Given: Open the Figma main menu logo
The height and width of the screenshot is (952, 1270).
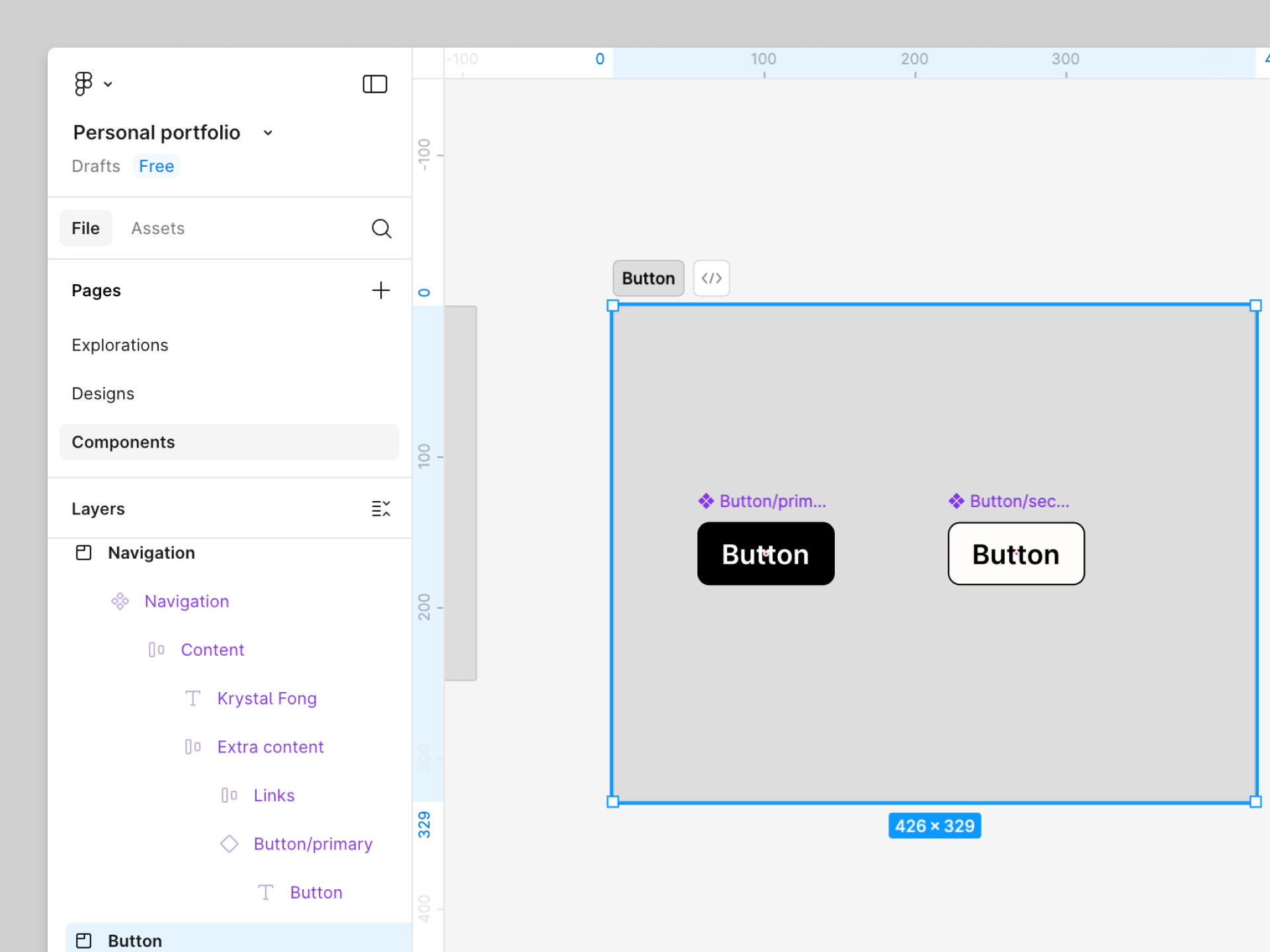Looking at the screenshot, I should pyautogui.click(x=83, y=84).
